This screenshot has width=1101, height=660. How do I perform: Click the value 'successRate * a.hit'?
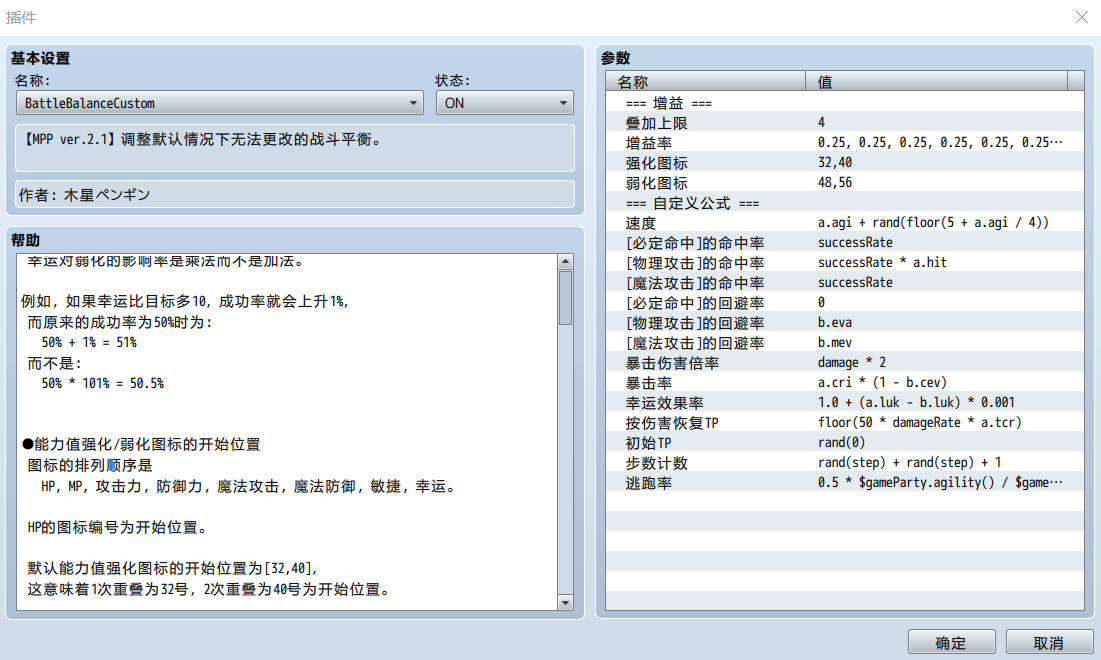882,263
